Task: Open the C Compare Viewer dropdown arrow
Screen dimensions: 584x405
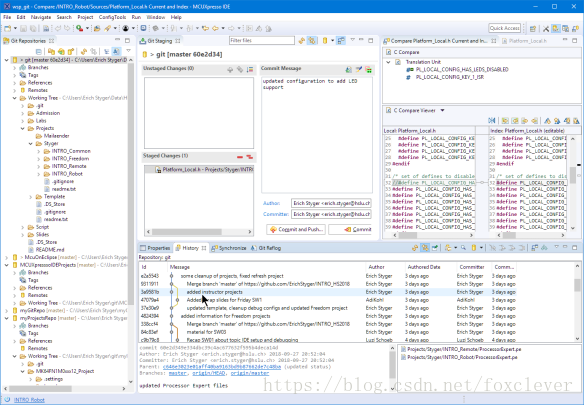Action: click(x=442, y=110)
